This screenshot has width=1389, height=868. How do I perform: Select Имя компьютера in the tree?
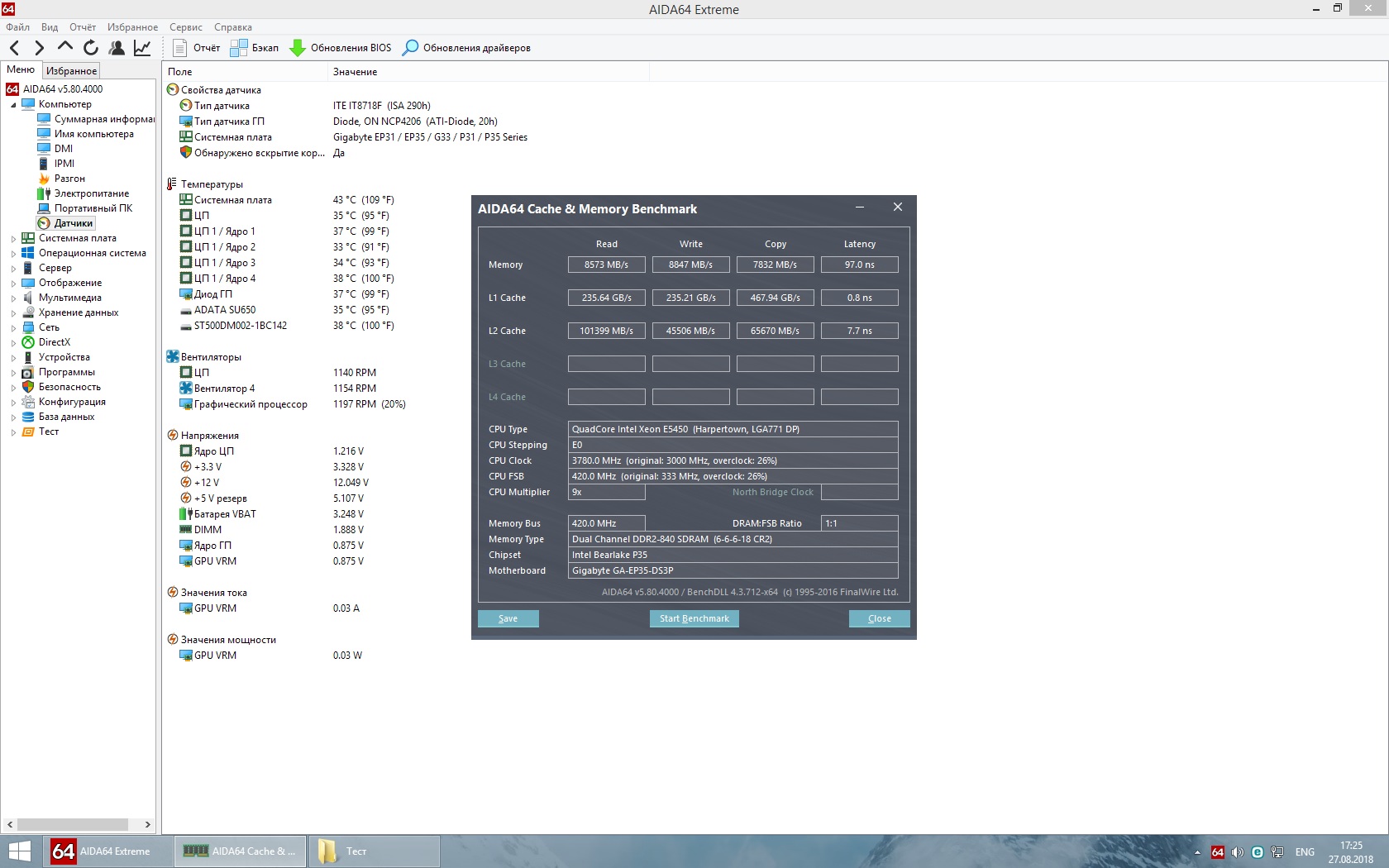click(x=93, y=134)
